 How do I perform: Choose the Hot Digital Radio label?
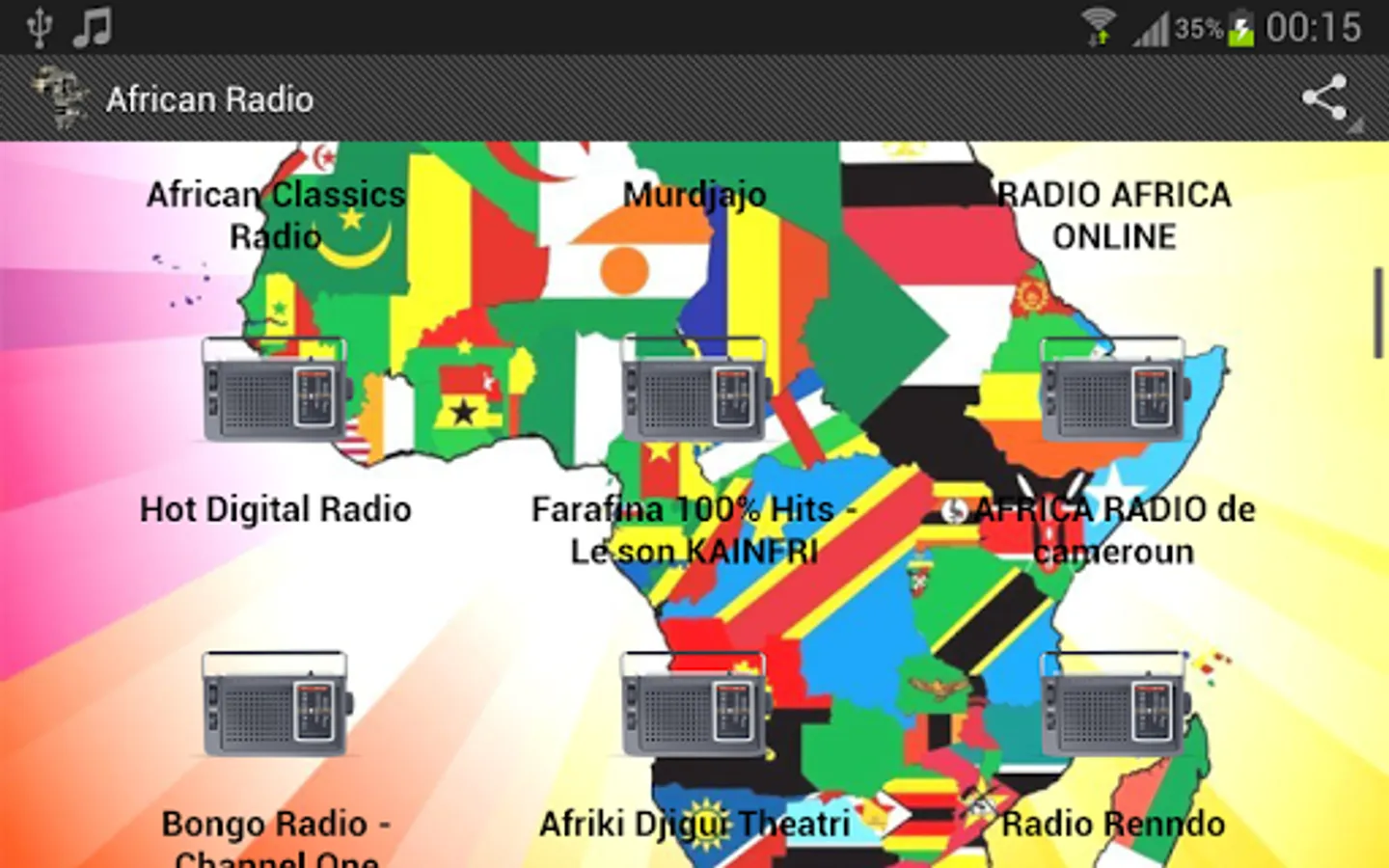point(276,509)
